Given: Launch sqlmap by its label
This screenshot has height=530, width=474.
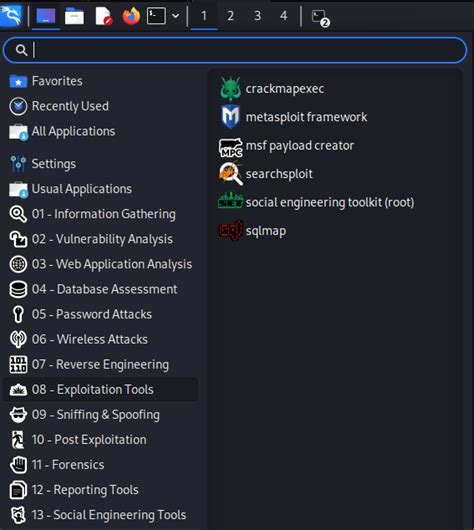Looking at the screenshot, I should 266,231.
